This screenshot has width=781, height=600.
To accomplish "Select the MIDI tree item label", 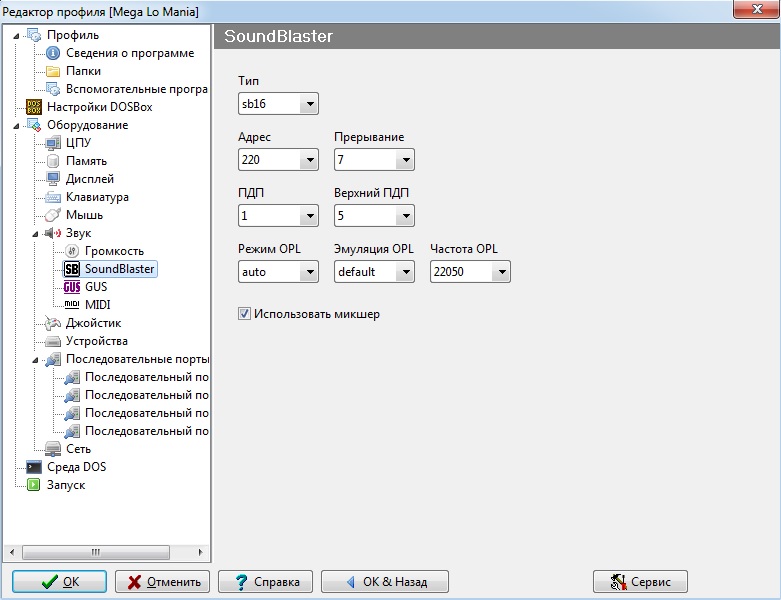I will click(x=98, y=305).
